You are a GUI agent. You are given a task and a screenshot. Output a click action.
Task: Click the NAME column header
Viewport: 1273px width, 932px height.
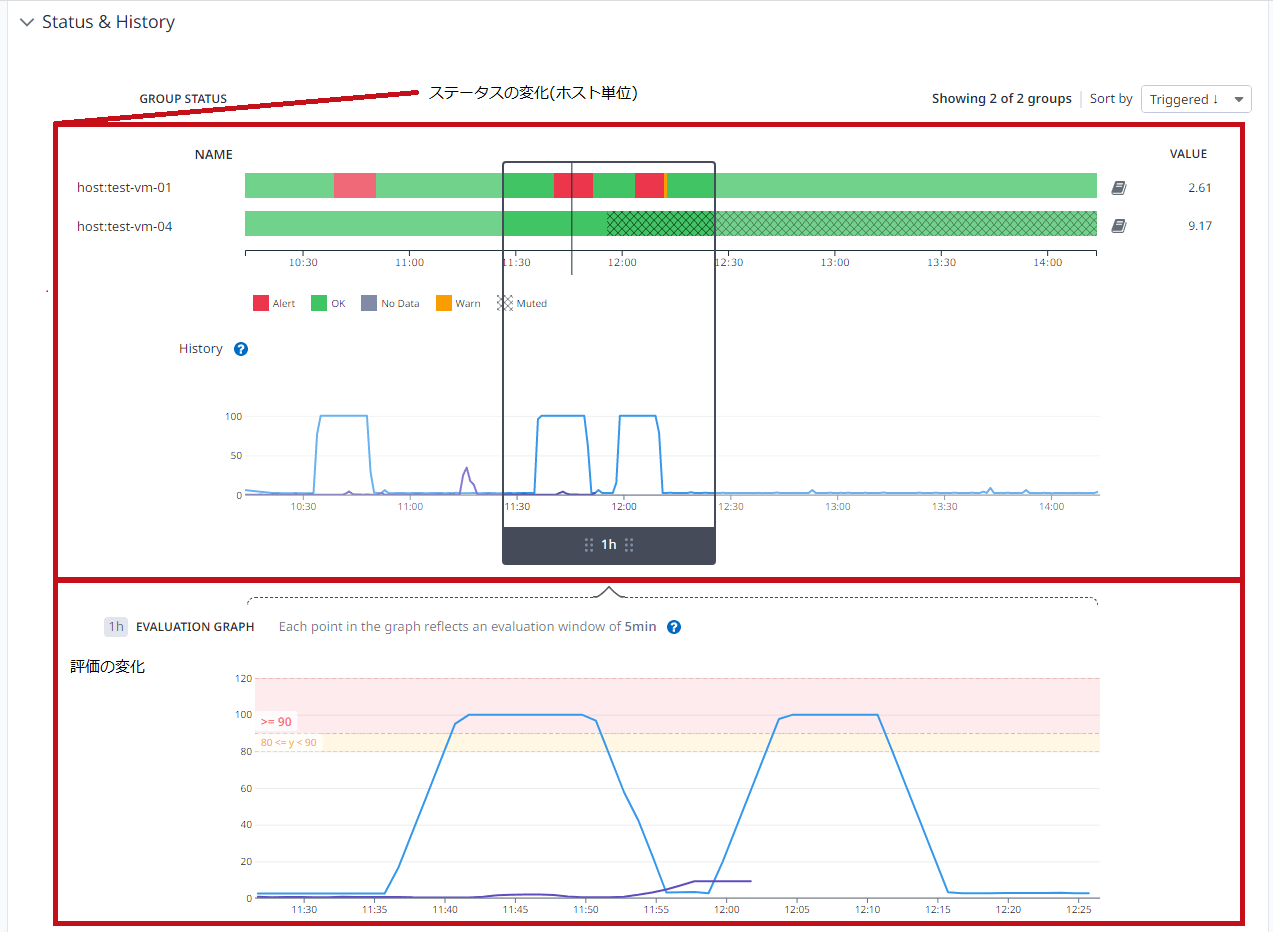214,154
